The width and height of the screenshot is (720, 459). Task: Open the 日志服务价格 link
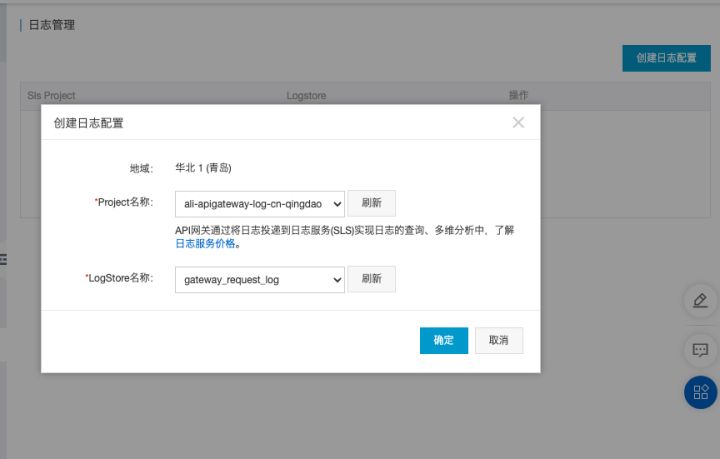[x=205, y=244]
